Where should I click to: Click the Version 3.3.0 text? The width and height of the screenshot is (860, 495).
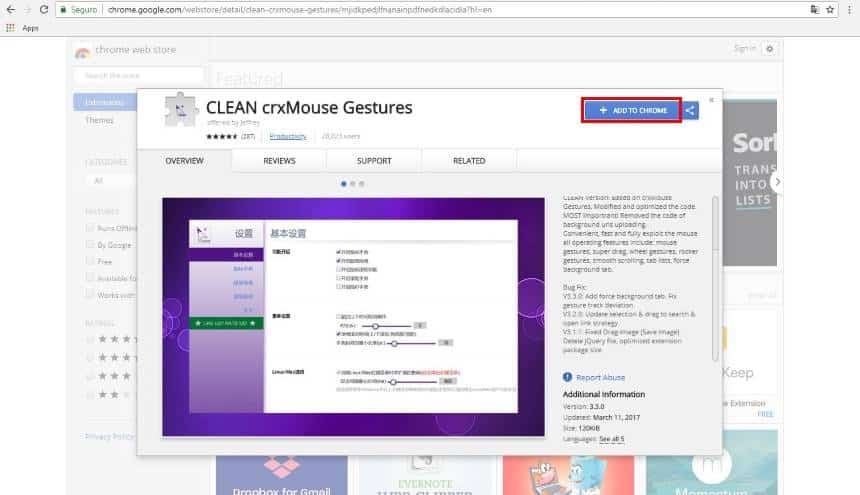pyautogui.click(x=584, y=407)
